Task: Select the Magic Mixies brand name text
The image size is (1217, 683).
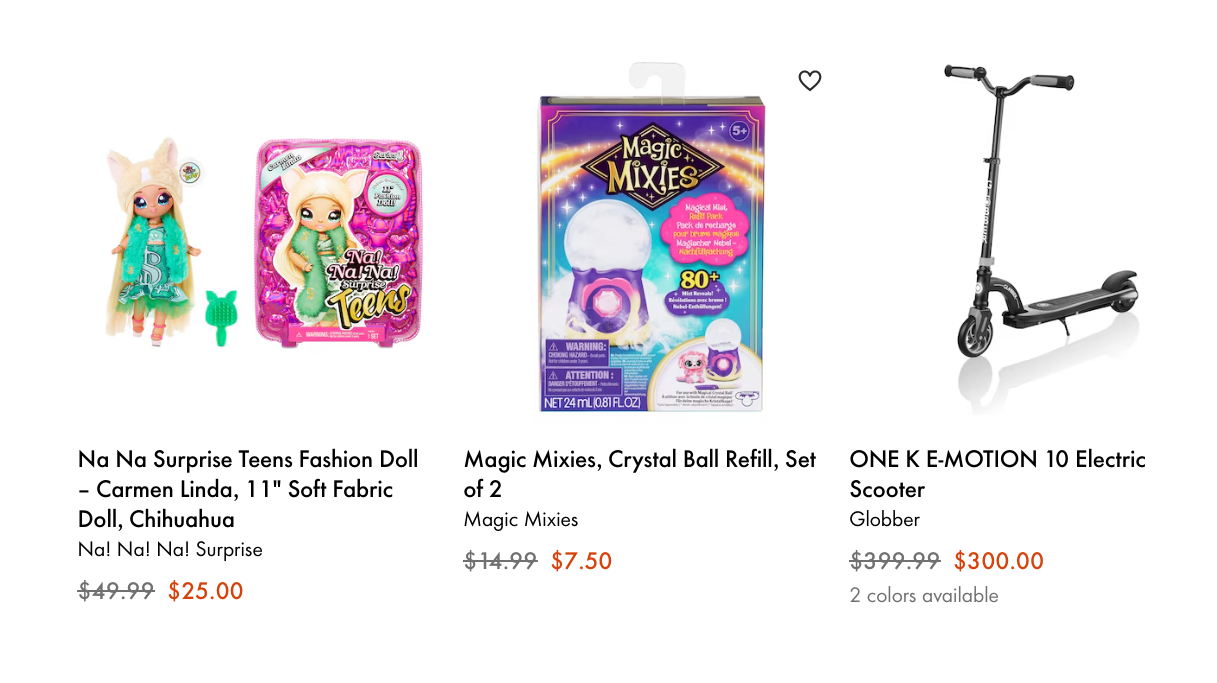Action: [521, 519]
